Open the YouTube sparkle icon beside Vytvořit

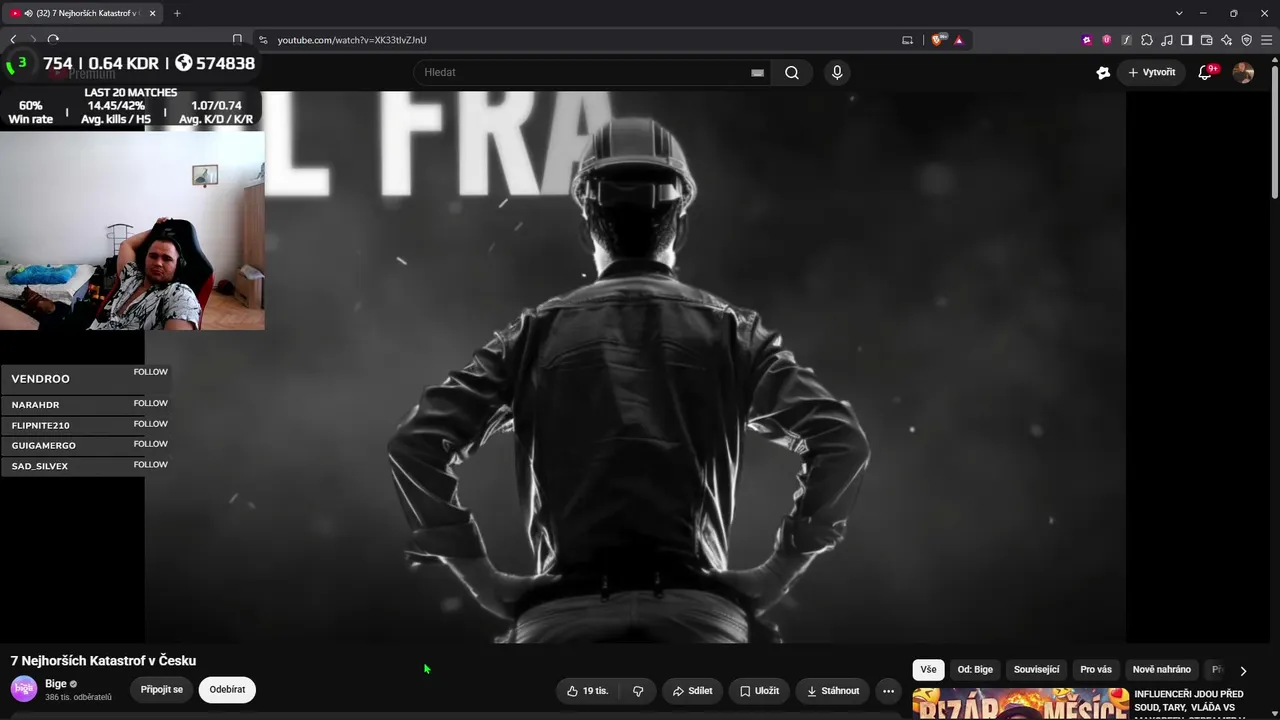click(1103, 72)
